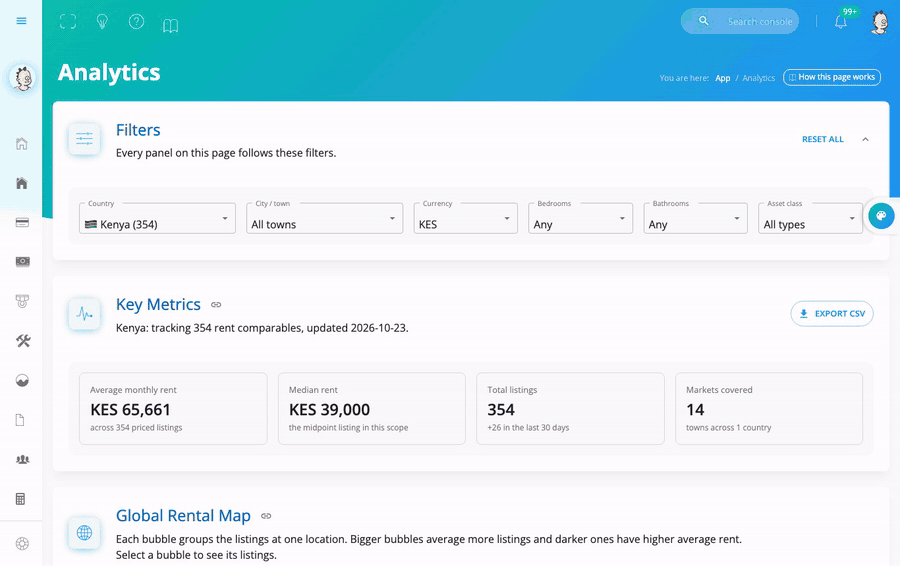Click RESET ALL filters
This screenshot has width=900, height=566.
823,139
